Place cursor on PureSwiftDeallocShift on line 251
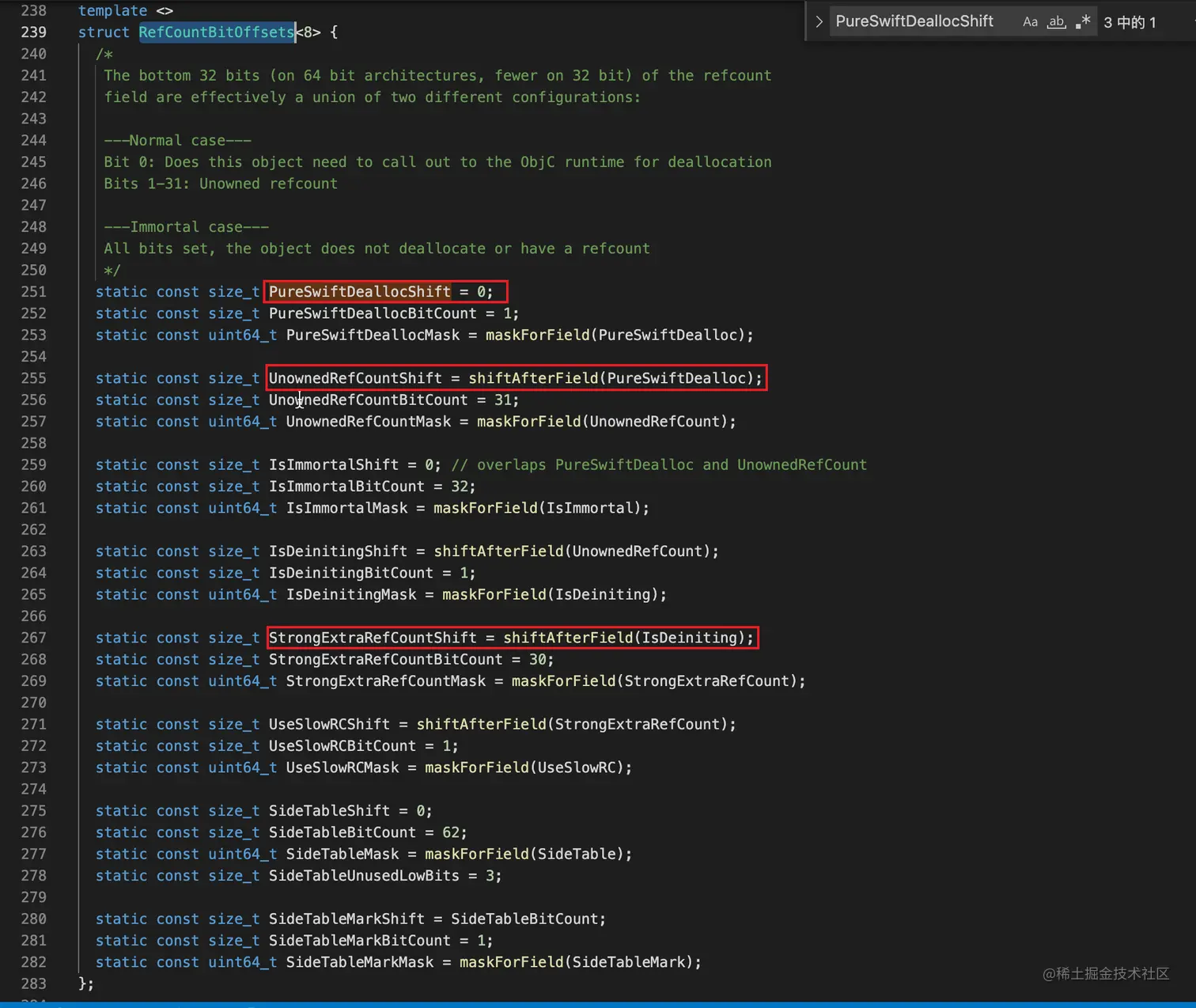 [x=360, y=292]
